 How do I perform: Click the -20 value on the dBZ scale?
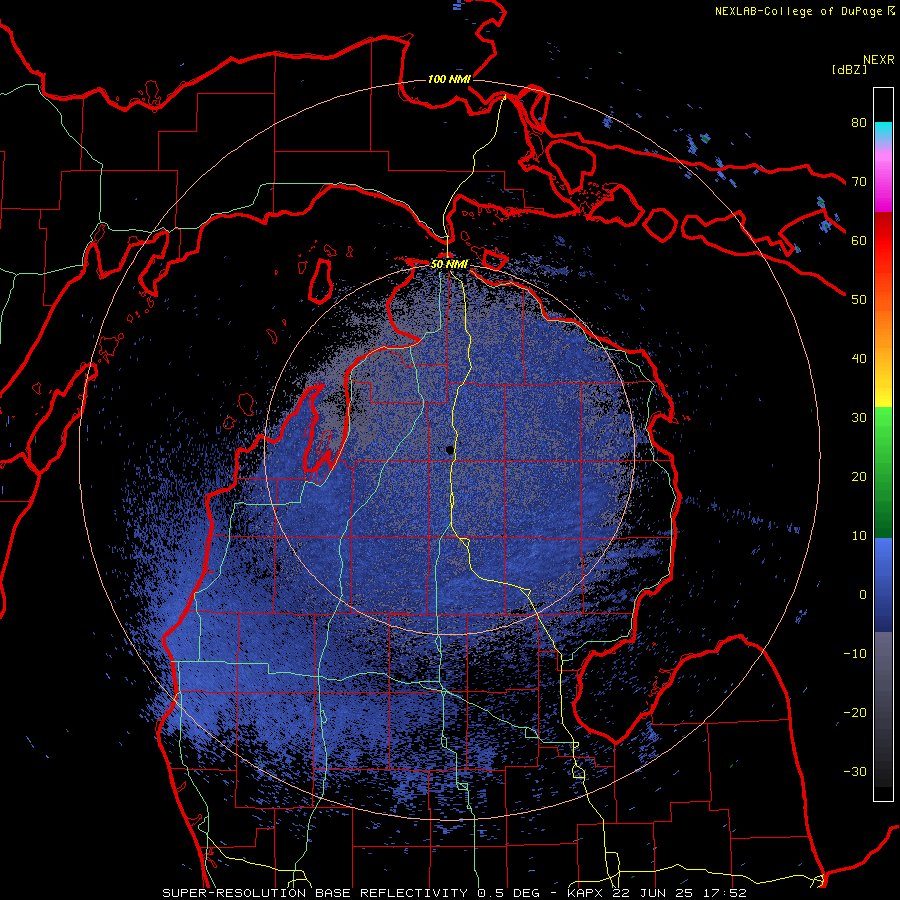point(855,713)
